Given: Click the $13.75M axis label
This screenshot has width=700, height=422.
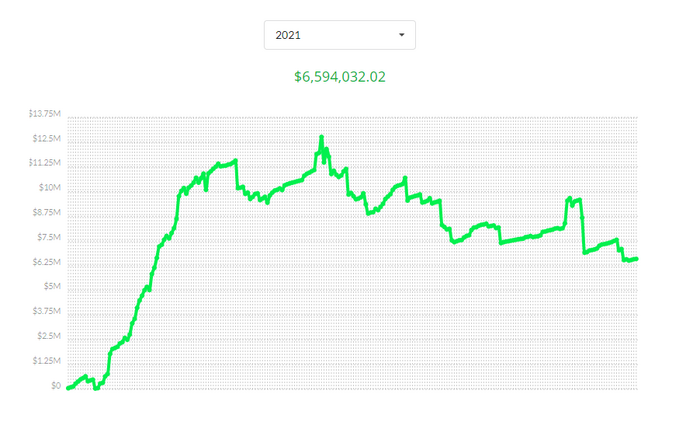Looking at the screenshot, I should tap(44, 113).
